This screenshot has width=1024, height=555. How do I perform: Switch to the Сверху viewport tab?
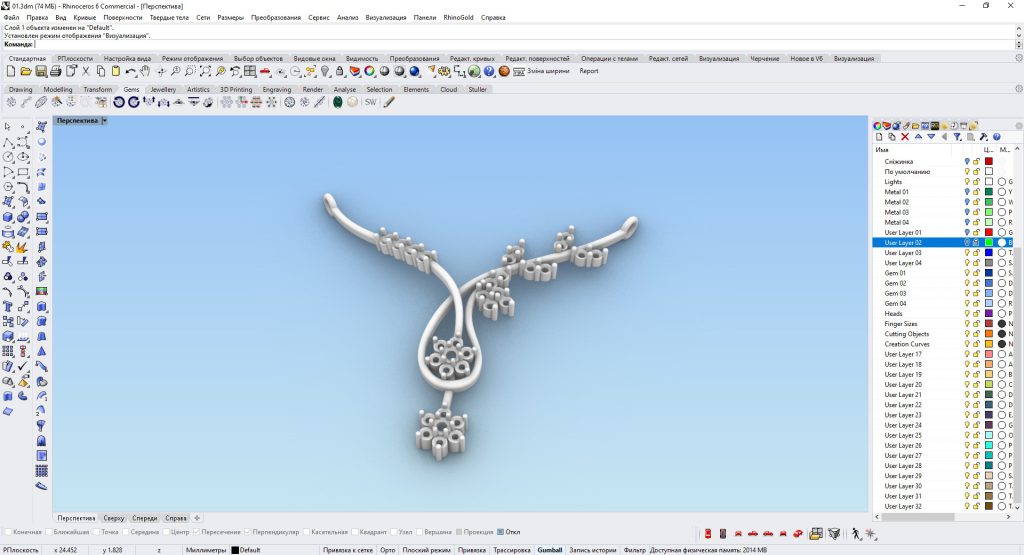114,518
